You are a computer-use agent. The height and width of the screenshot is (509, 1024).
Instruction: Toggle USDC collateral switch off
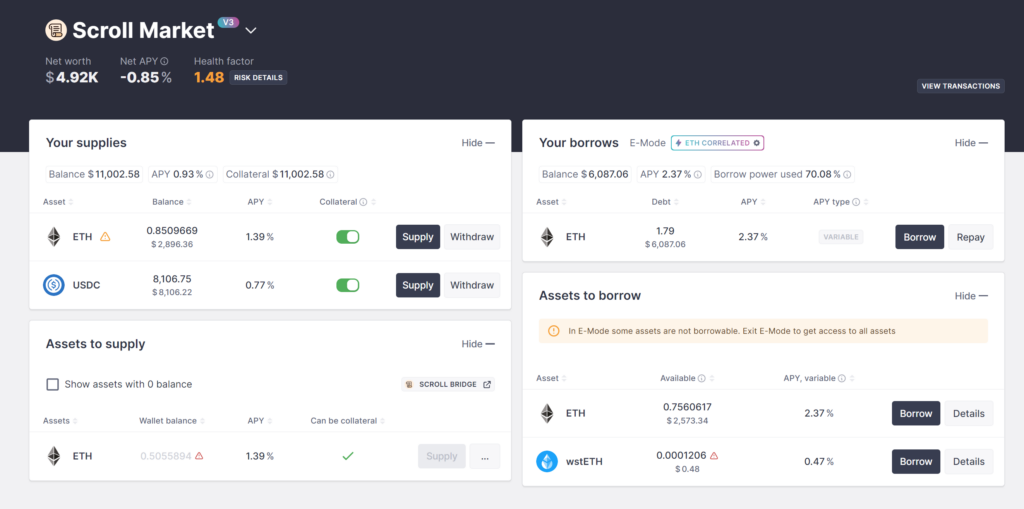coord(347,286)
